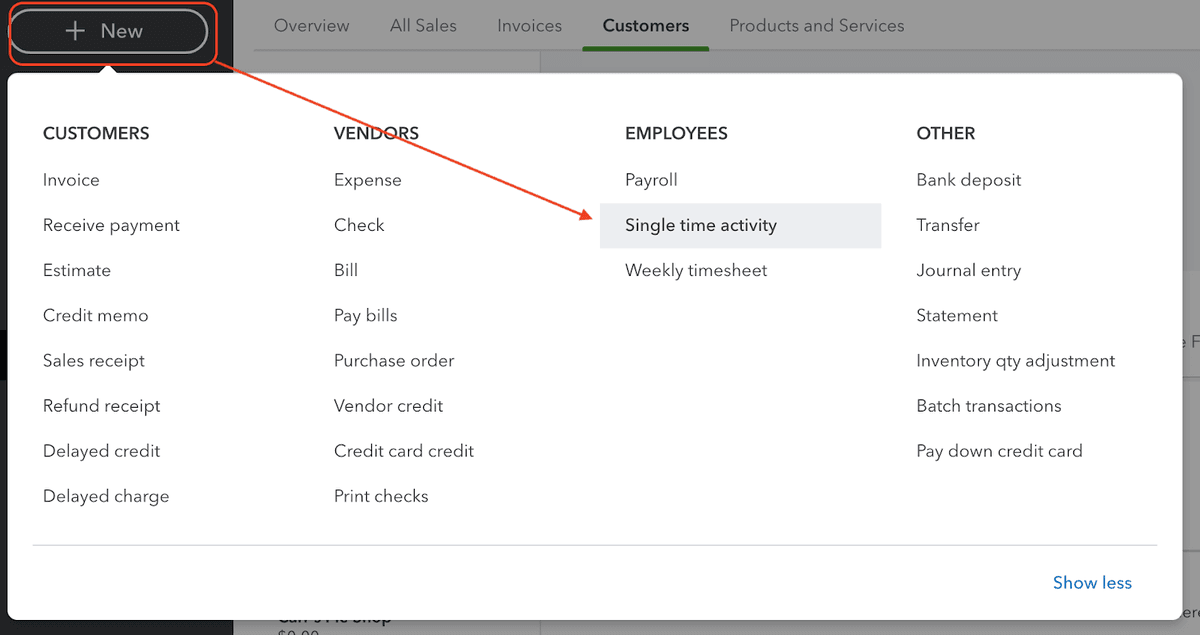Viewport: 1200px width, 635px height.
Task: Open Payroll under Employees
Action: coord(651,180)
